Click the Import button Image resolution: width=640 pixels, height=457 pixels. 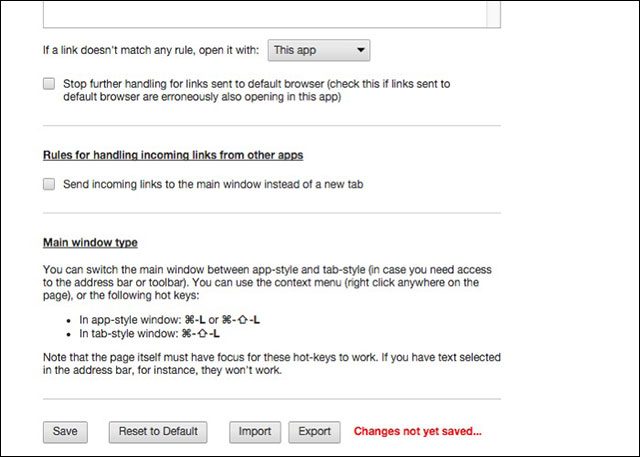(255, 432)
